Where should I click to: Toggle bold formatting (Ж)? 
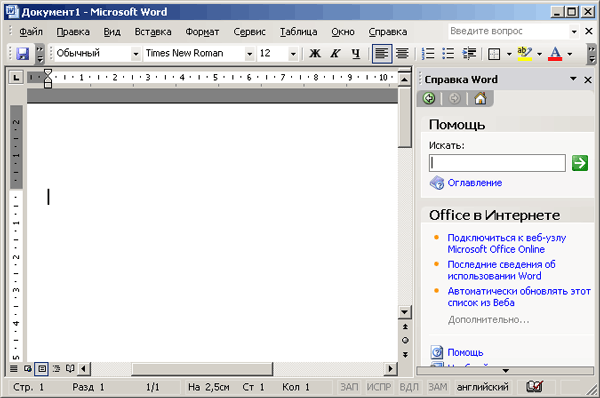315,54
